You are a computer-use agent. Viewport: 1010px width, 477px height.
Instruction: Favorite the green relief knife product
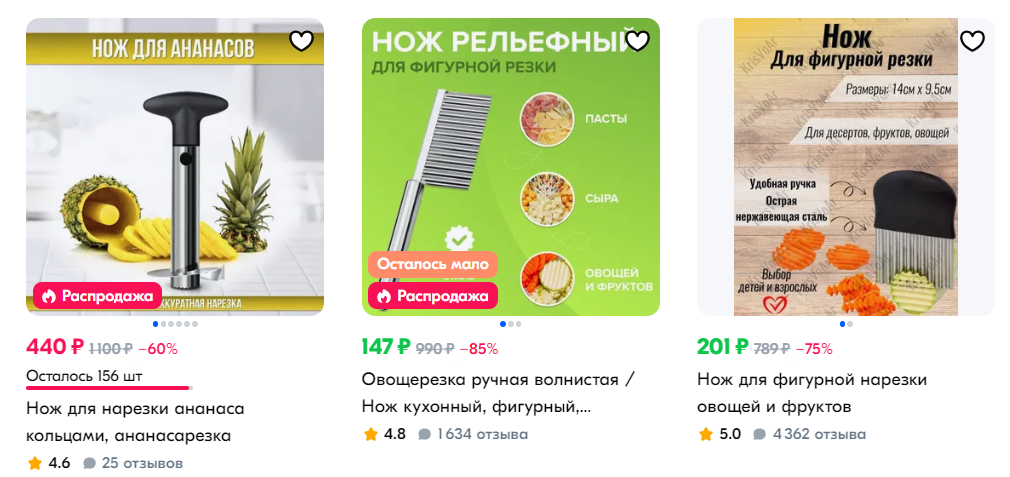(x=637, y=41)
